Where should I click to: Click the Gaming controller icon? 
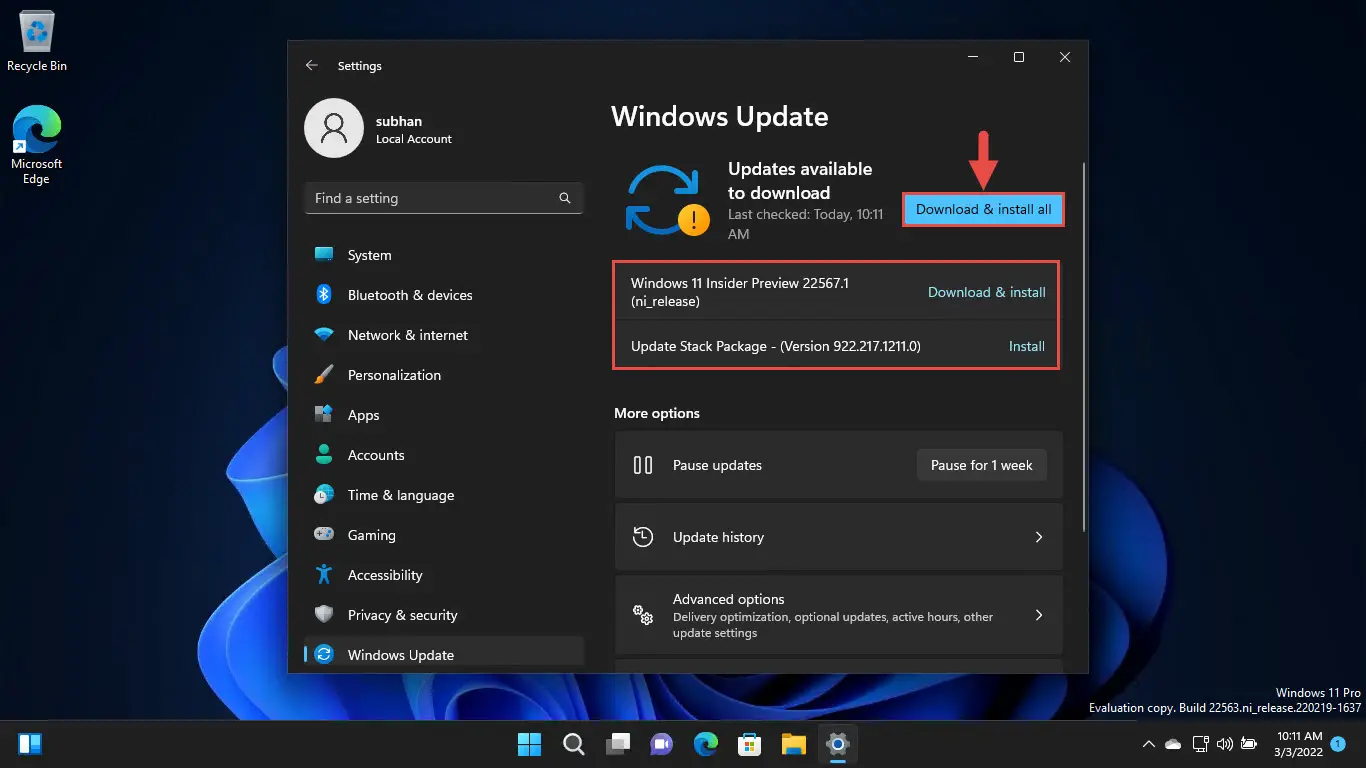pos(324,535)
